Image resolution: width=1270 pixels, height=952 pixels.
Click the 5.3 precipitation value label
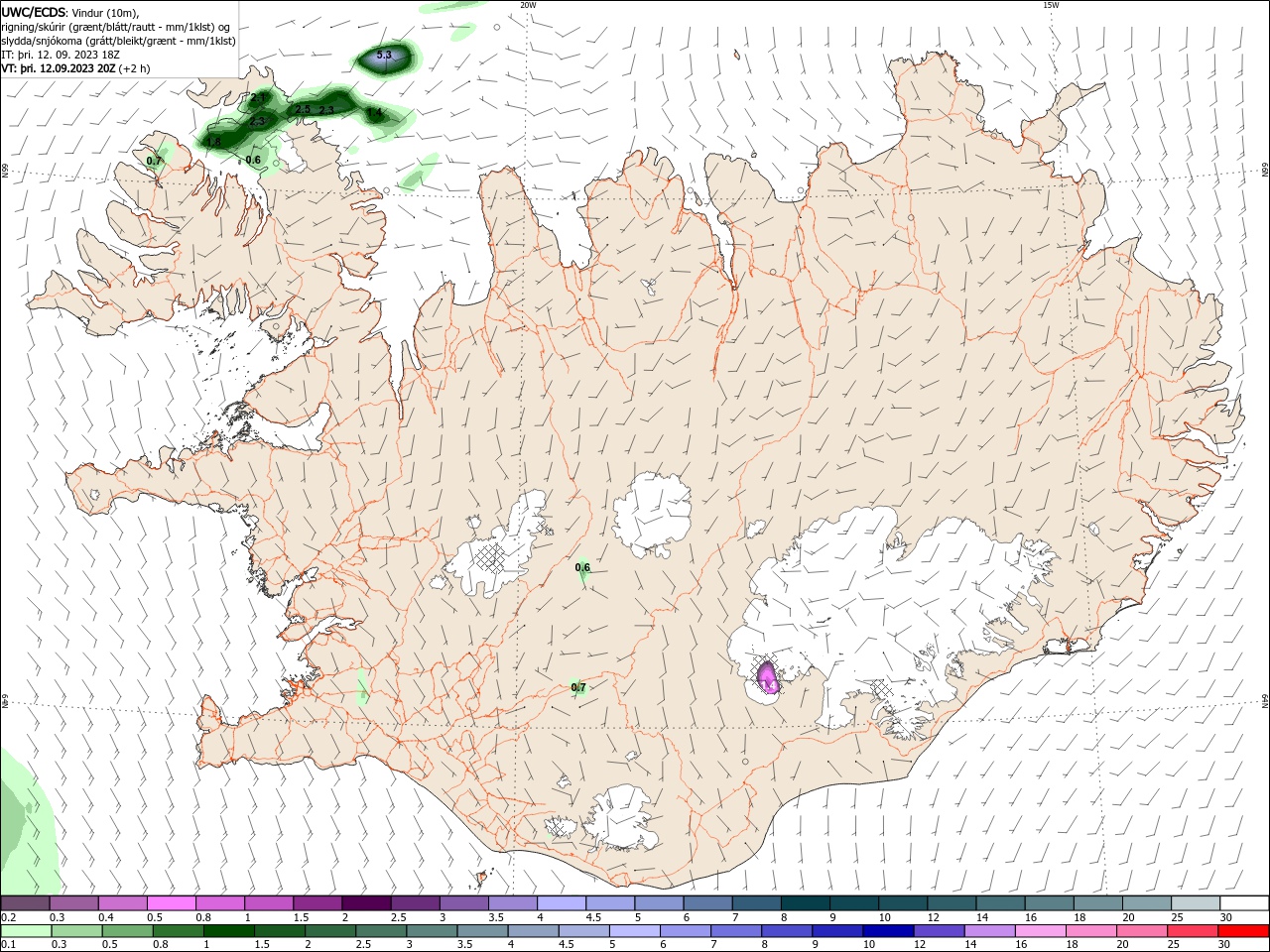tap(385, 56)
